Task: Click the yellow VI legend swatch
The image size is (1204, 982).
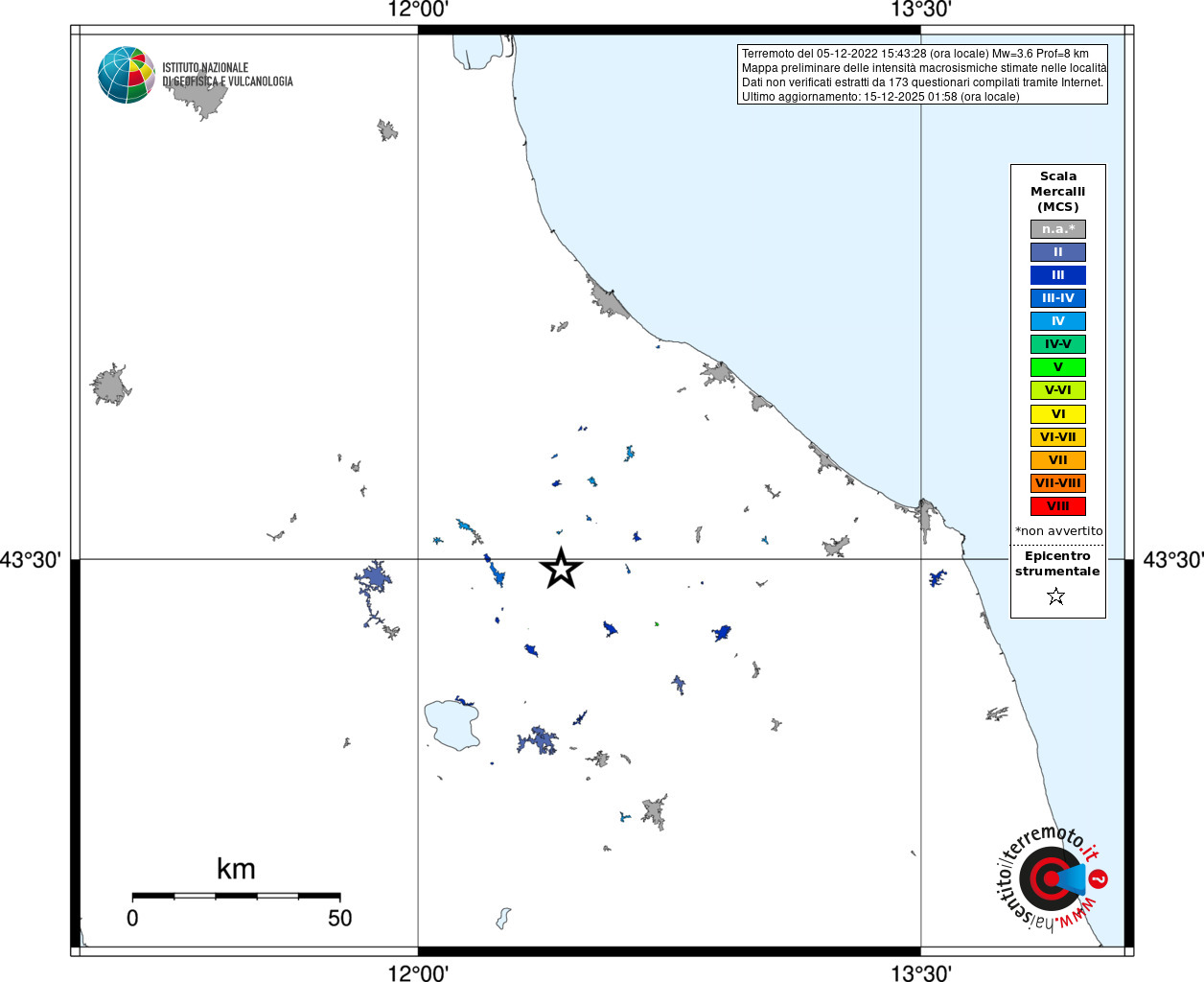Action: click(x=1057, y=414)
